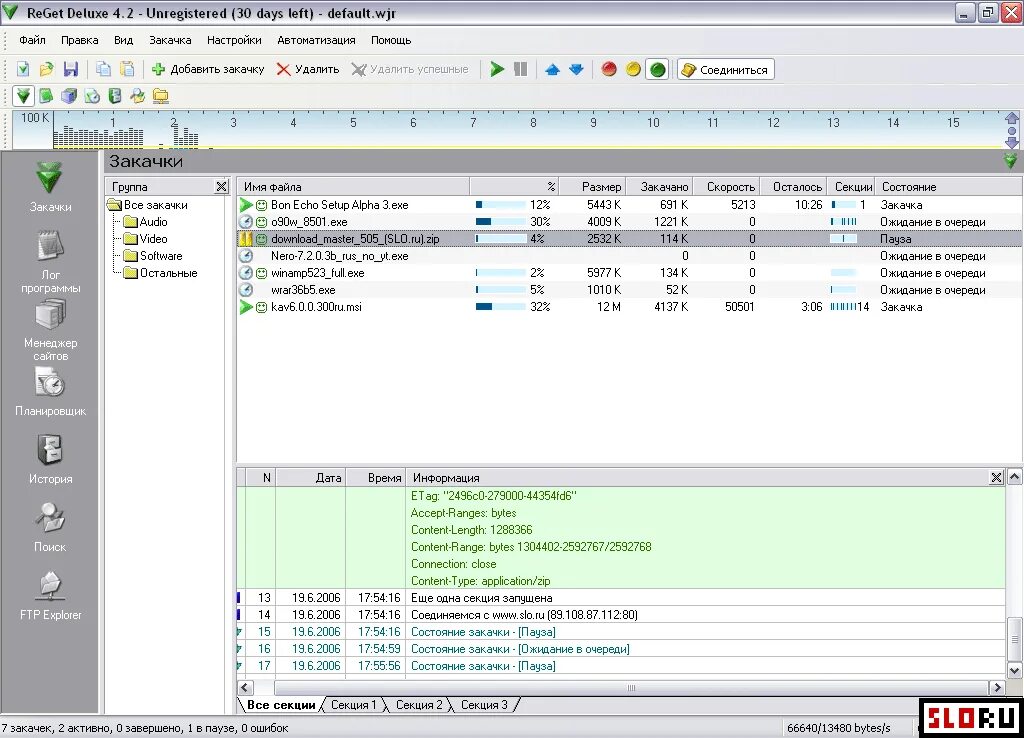Sort by Имя файла column header
This screenshot has width=1024, height=738.
pos(353,187)
